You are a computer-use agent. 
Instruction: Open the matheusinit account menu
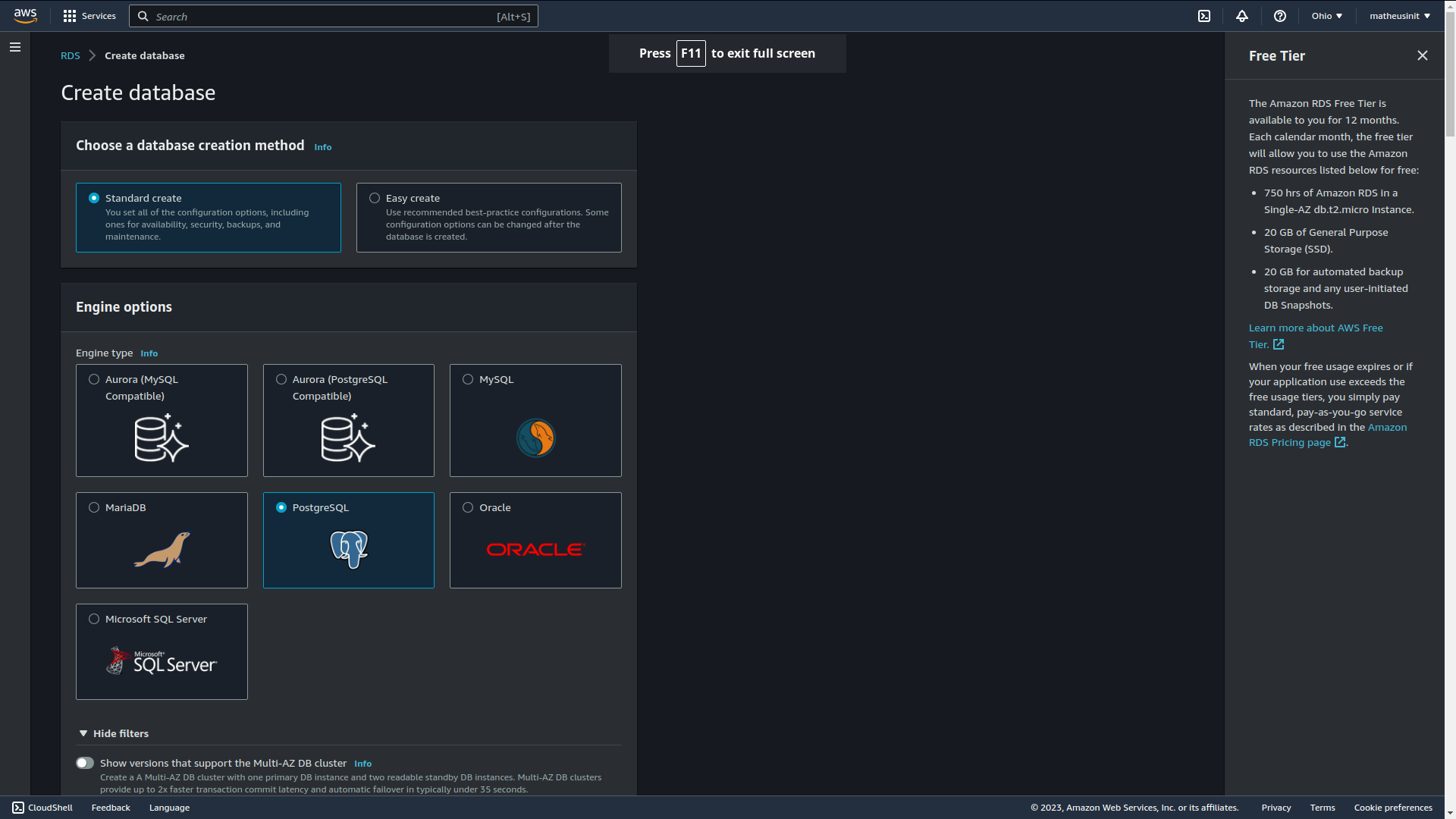[1399, 16]
